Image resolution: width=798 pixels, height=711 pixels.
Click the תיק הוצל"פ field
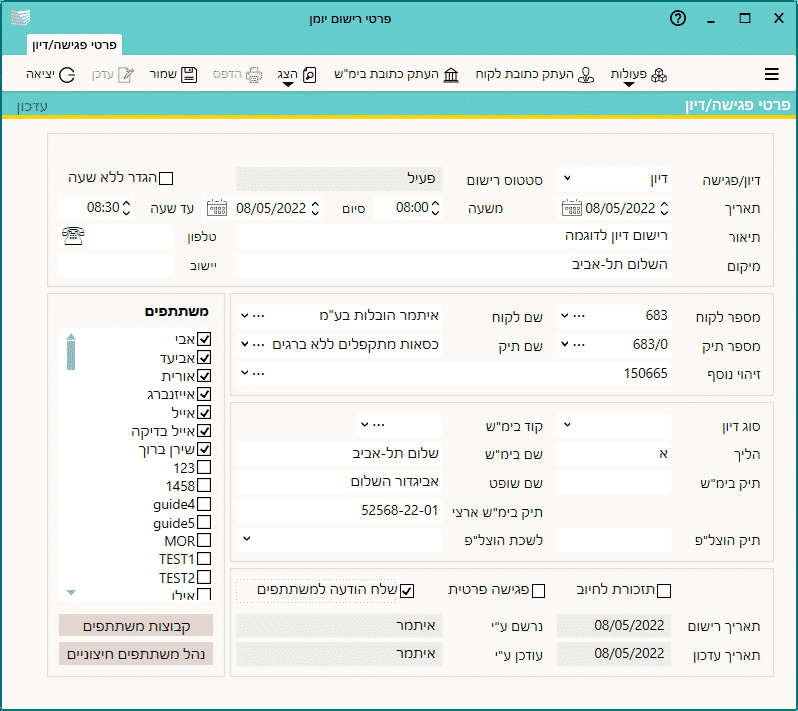coord(614,539)
